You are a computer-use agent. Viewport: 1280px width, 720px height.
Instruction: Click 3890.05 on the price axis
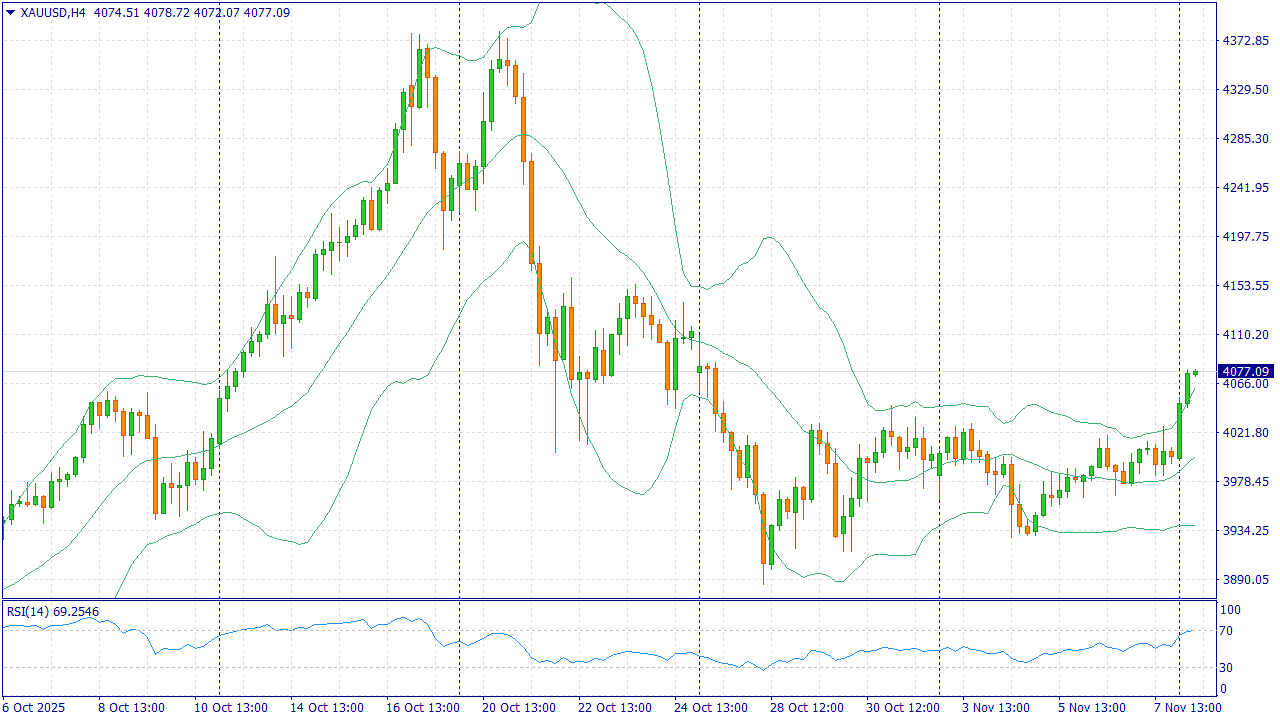(x=1245, y=580)
